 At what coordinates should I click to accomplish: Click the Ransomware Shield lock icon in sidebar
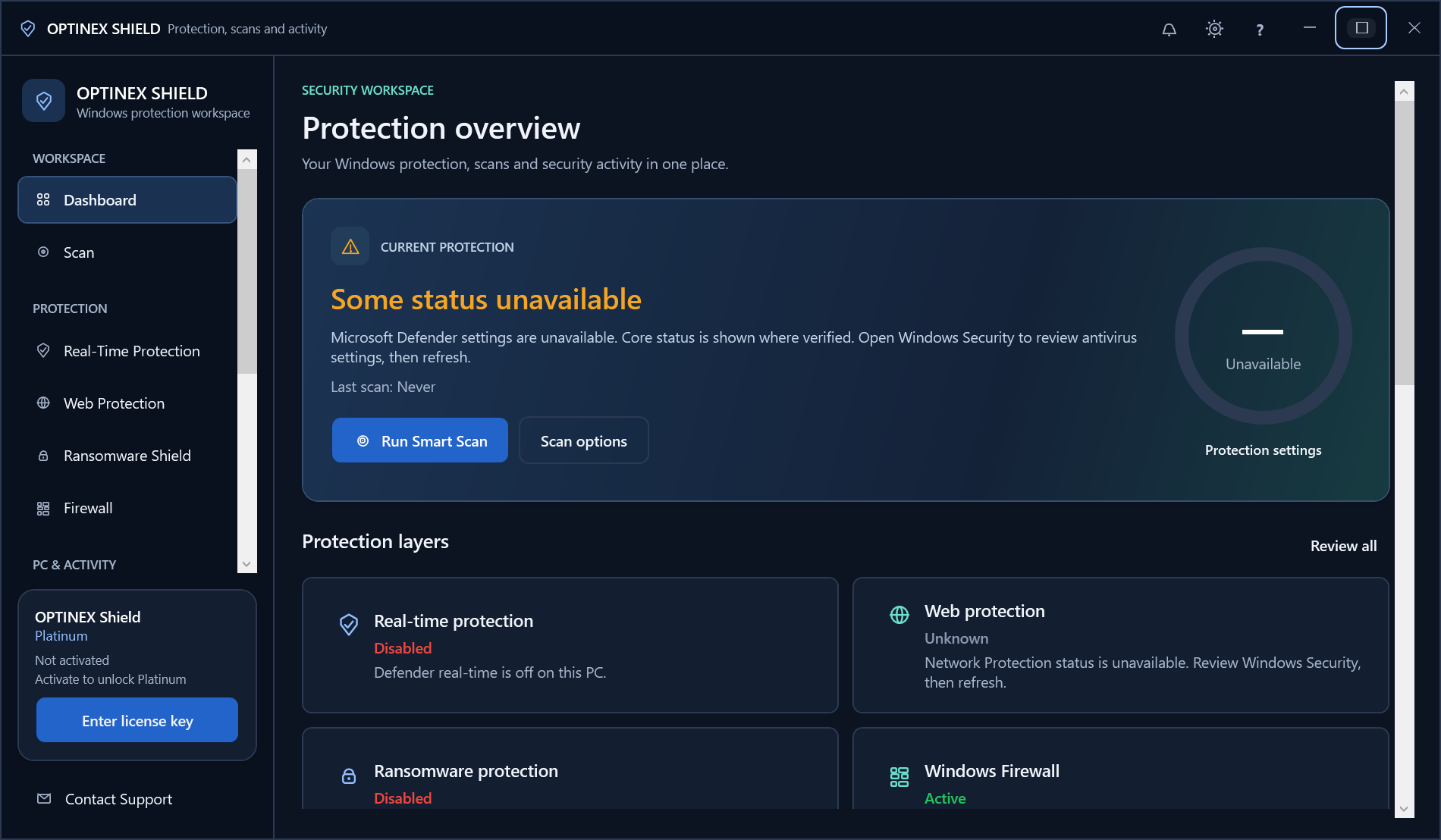tap(43, 456)
